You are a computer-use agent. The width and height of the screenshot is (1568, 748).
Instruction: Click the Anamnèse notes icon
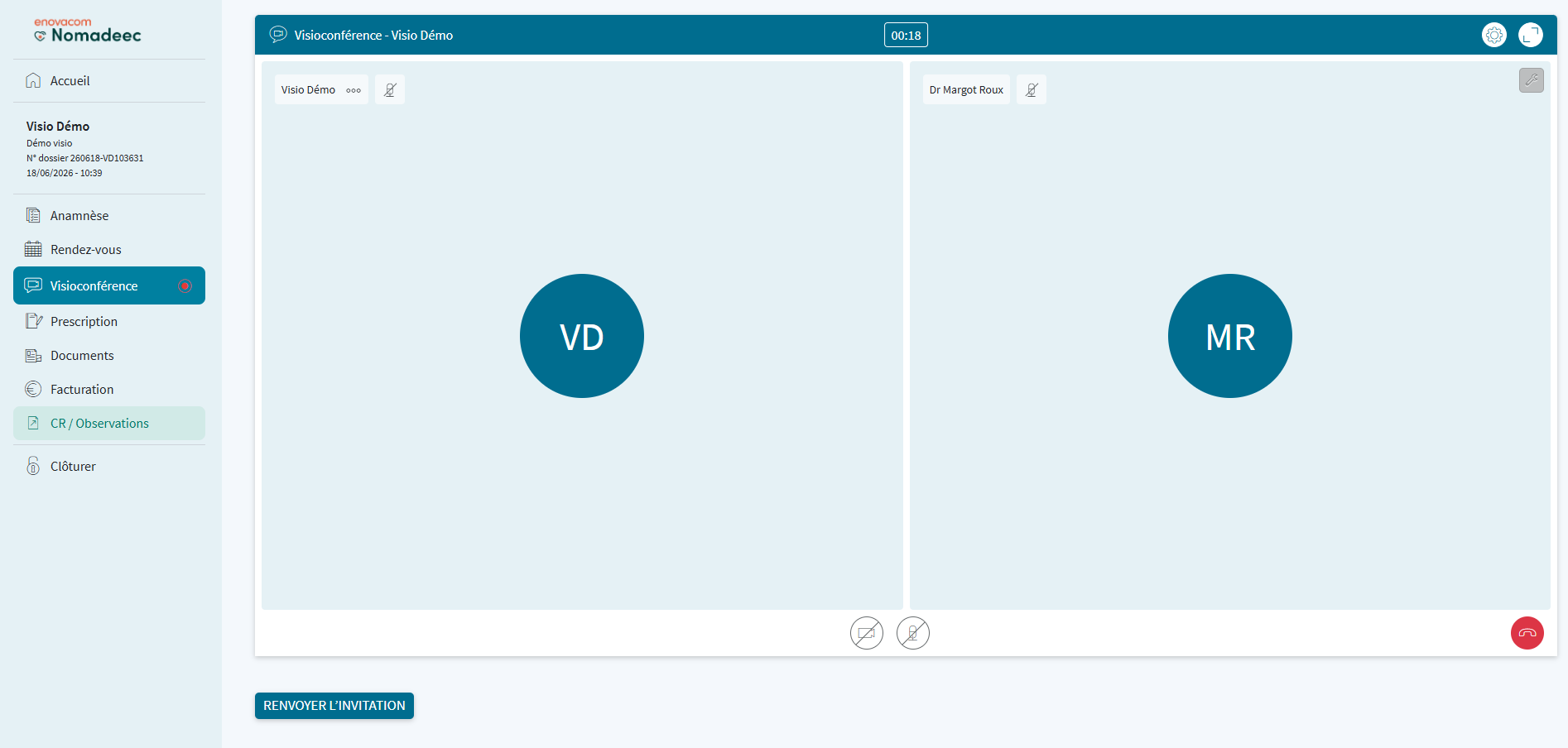33,215
